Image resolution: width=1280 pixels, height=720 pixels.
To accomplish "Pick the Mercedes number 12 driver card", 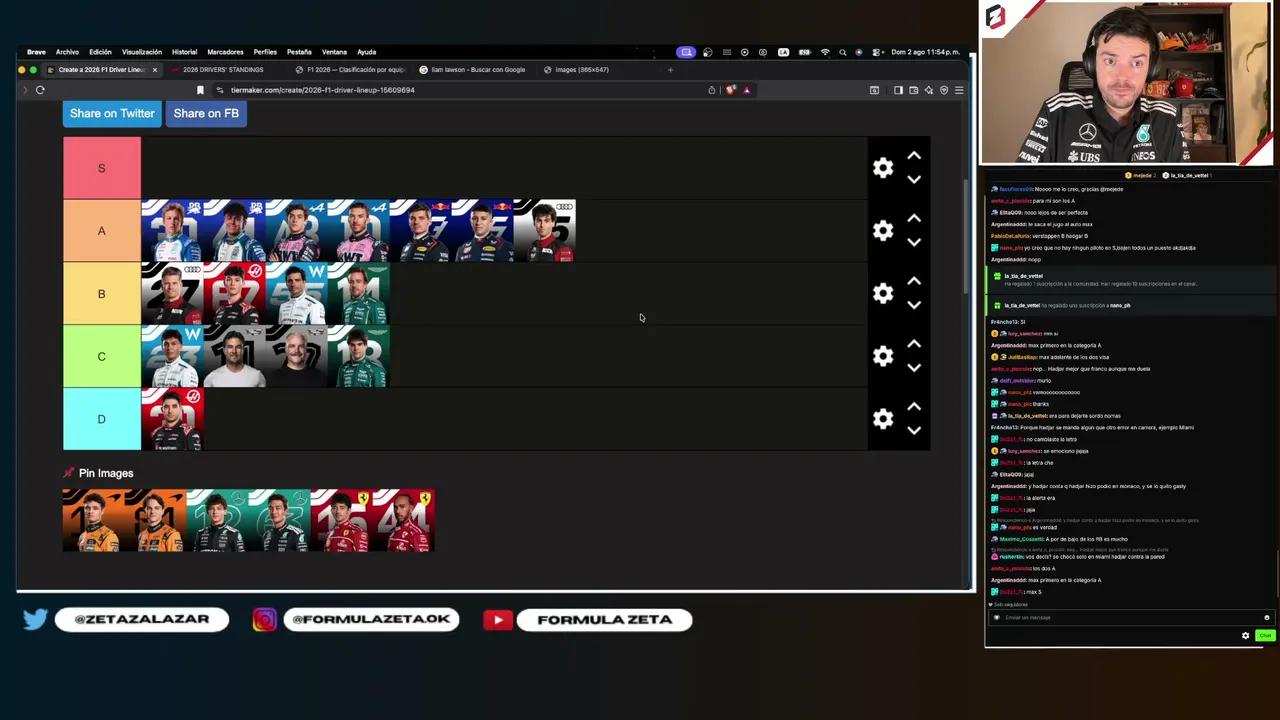I will [x=217, y=520].
